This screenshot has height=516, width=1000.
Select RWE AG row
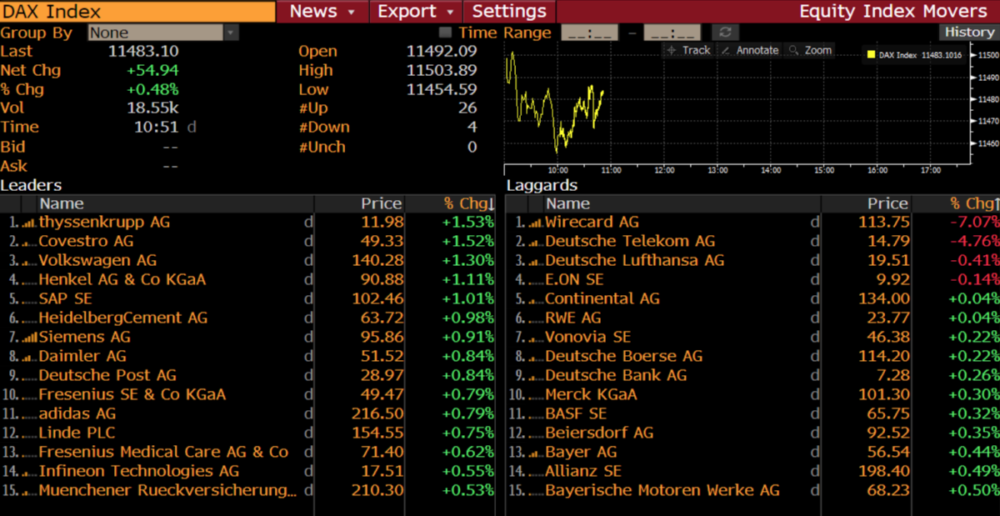tap(753, 318)
